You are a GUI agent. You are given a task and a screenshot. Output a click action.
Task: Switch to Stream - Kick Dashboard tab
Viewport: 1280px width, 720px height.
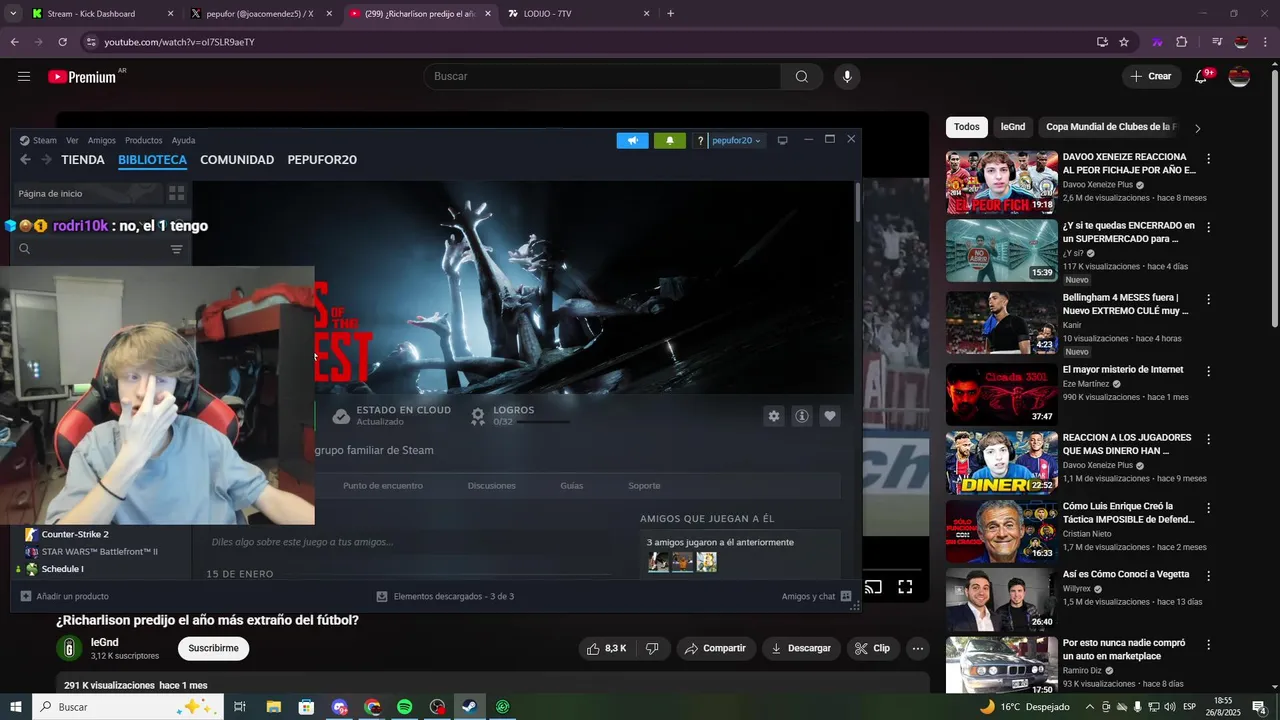coord(103,14)
